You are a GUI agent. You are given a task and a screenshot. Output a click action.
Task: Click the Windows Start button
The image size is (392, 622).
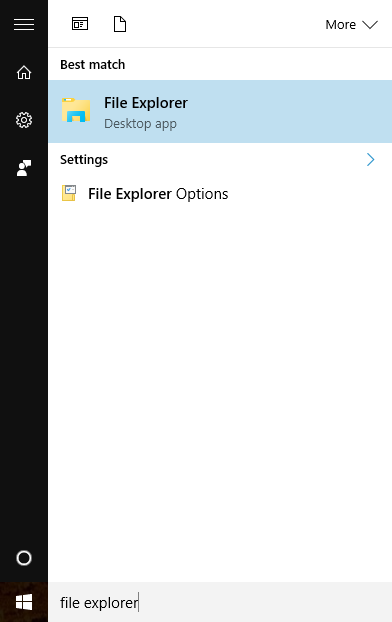tap(24, 602)
